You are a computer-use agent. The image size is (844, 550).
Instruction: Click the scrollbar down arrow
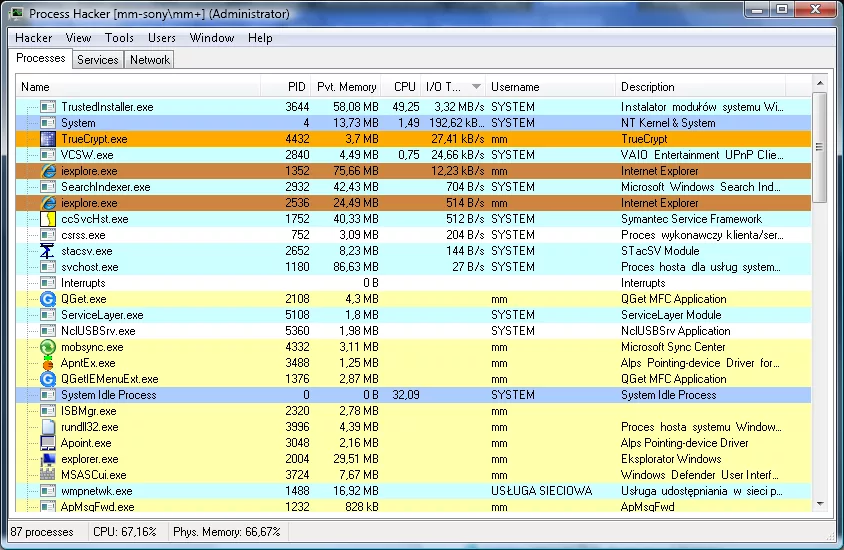click(x=820, y=504)
